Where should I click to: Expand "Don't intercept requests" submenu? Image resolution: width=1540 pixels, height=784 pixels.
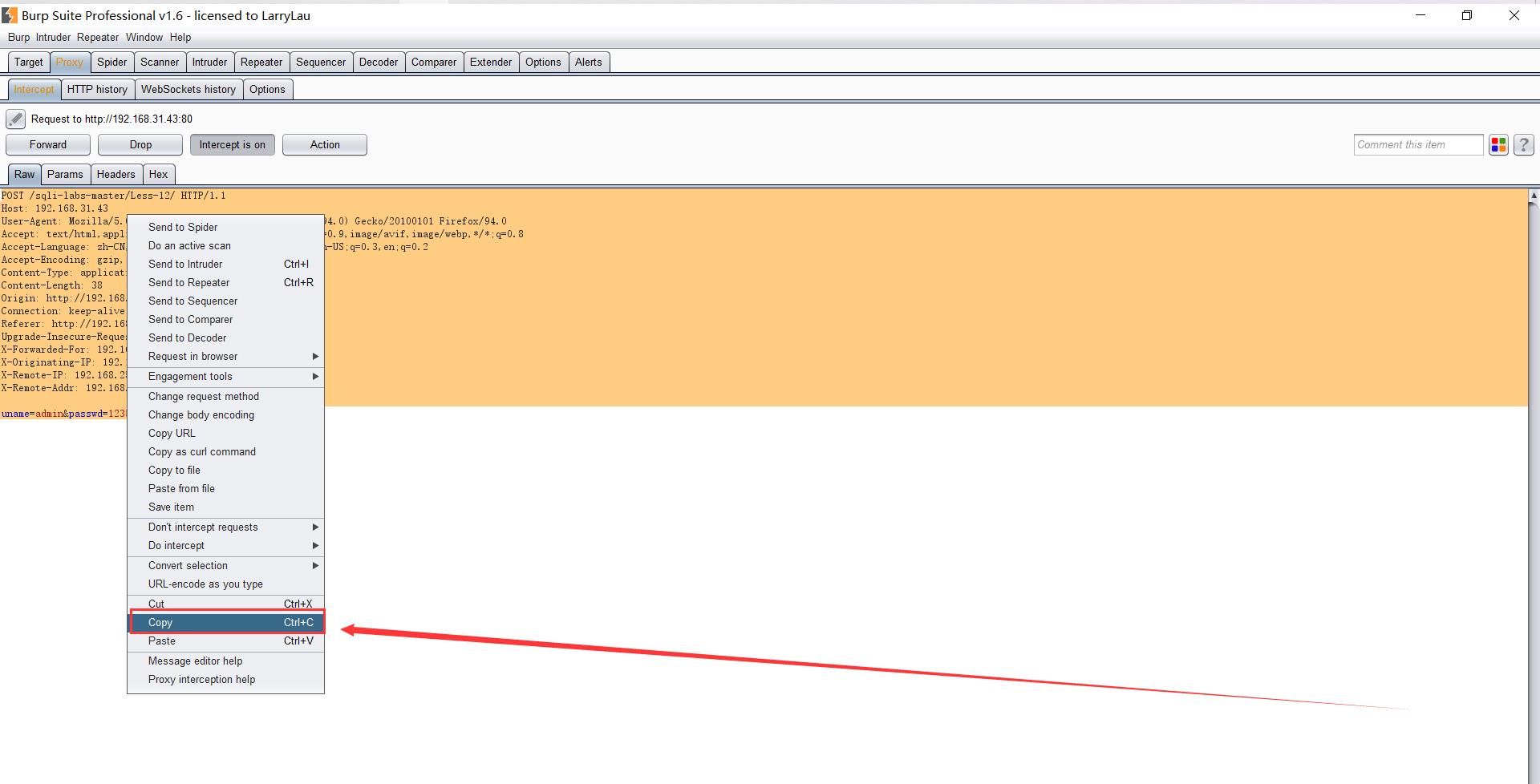pyautogui.click(x=225, y=527)
